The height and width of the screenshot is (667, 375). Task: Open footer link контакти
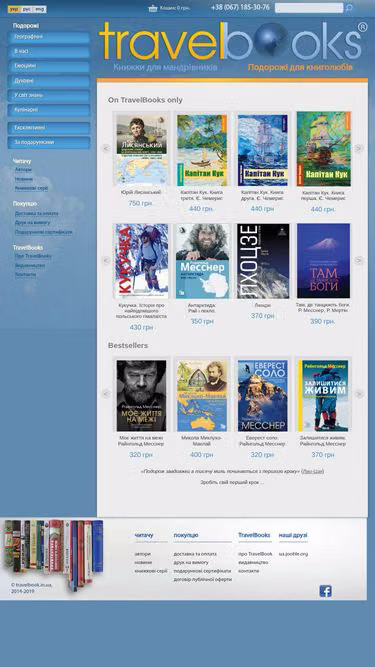pyautogui.click(x=248, y=571)
